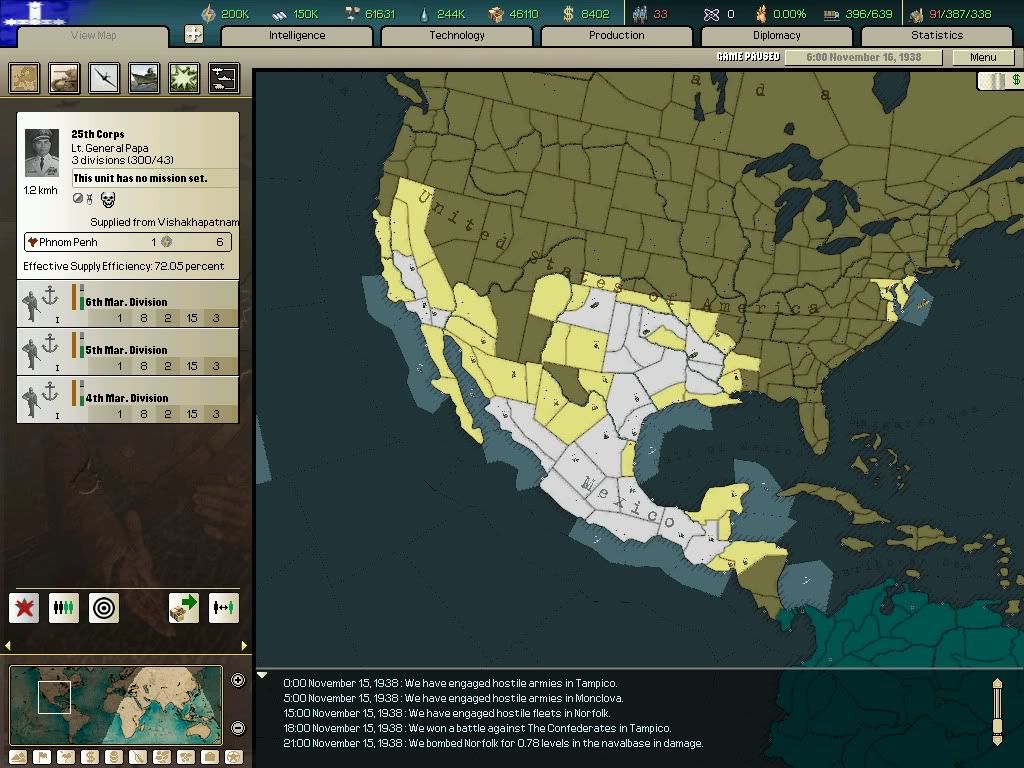1024x768 pixels.
Task: Select the air units plane icon
Action: (x=104, y=78)
